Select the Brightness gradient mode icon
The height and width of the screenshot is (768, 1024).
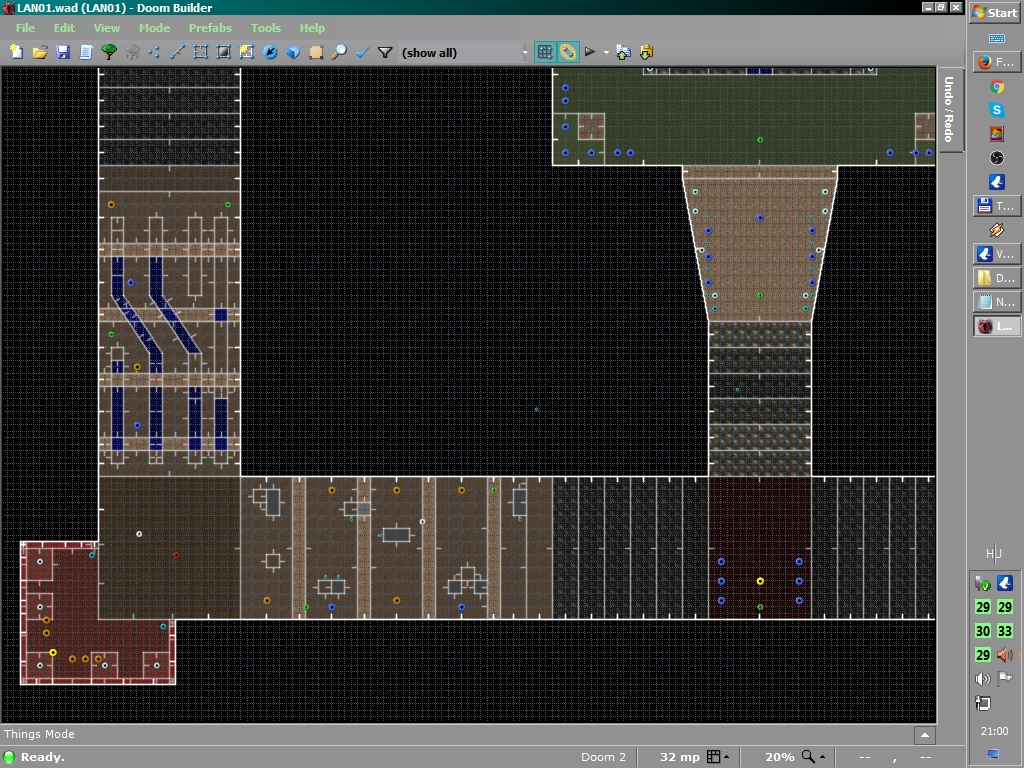tap(223, 52)
